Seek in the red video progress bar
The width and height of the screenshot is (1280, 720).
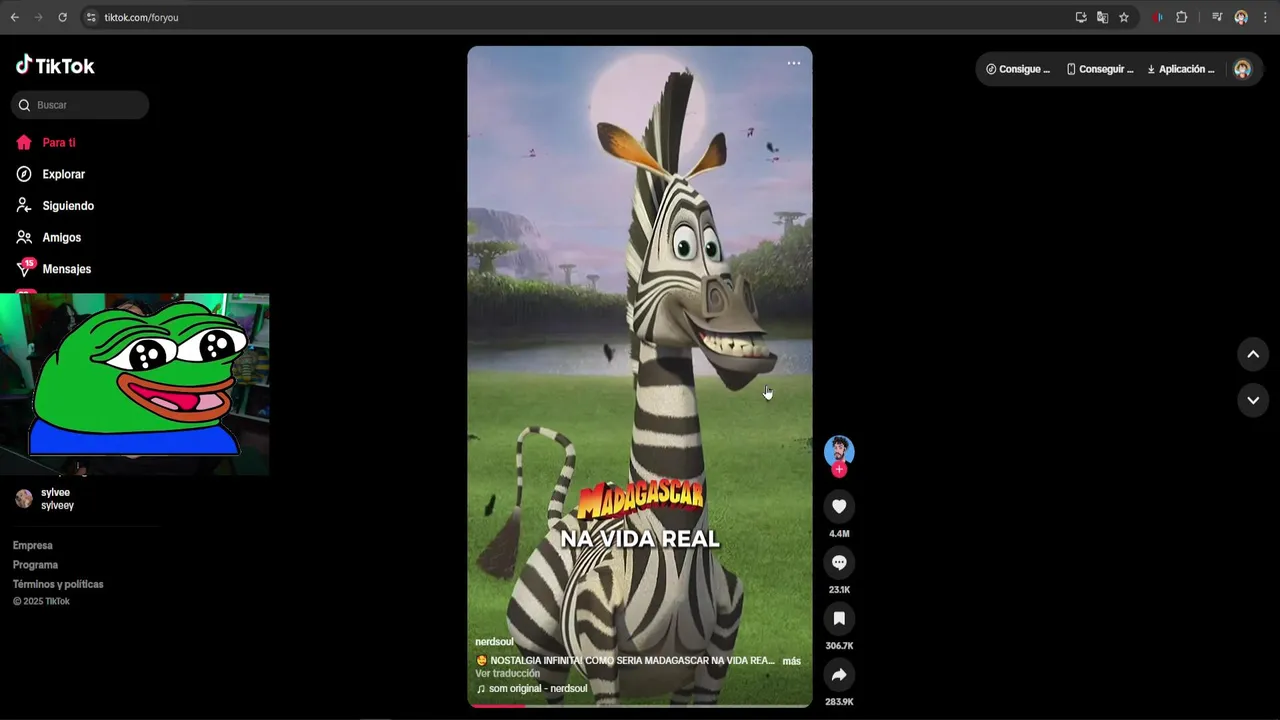(x=640, y=706)
